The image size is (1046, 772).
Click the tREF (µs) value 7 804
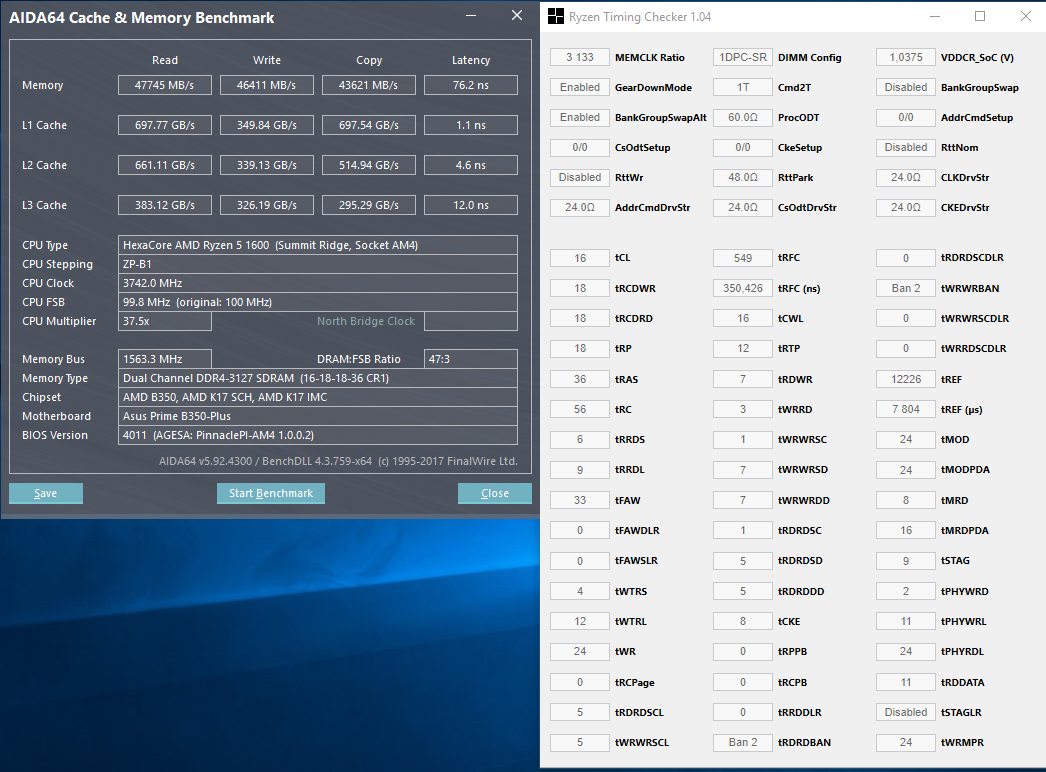point(906,409)
